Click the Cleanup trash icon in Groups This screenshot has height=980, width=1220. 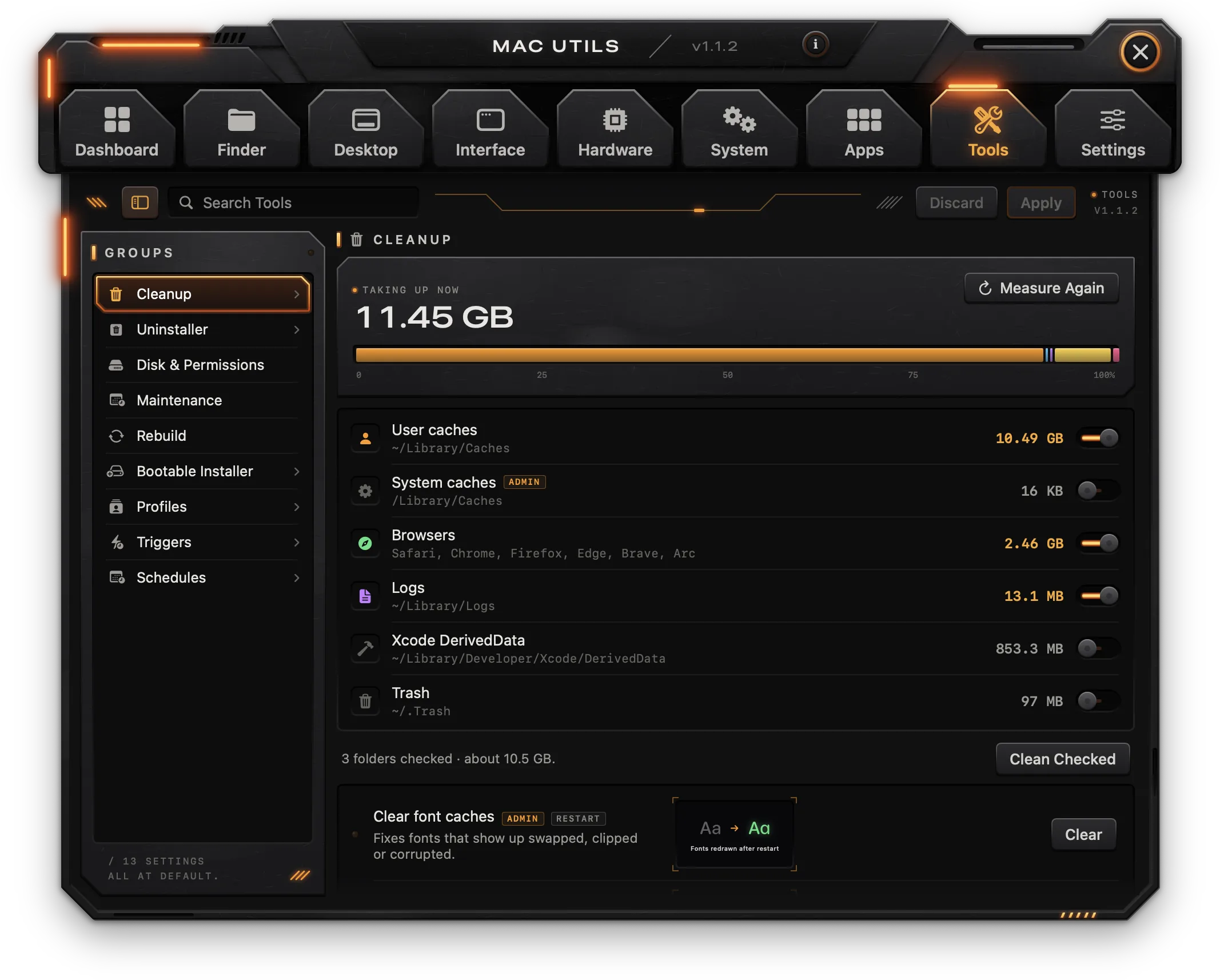coord(116,294)
